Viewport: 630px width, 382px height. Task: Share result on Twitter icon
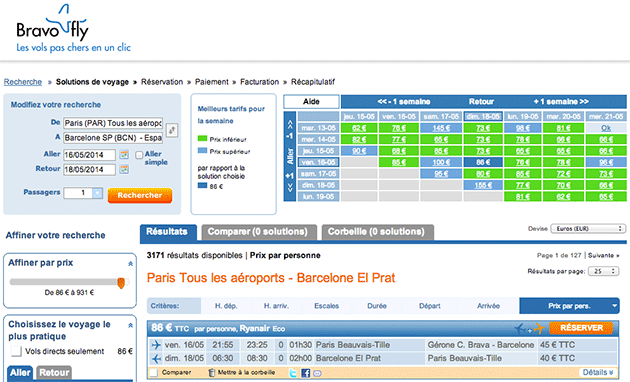tap(293, 373)
